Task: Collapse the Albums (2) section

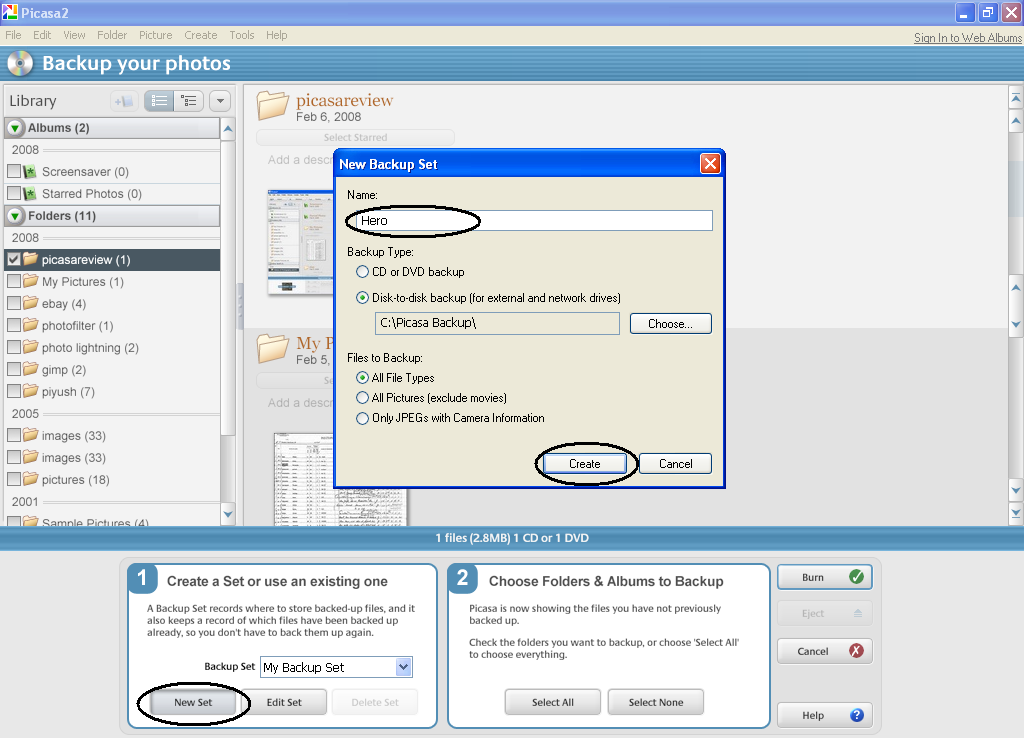Action: click(x=16, y=128)
